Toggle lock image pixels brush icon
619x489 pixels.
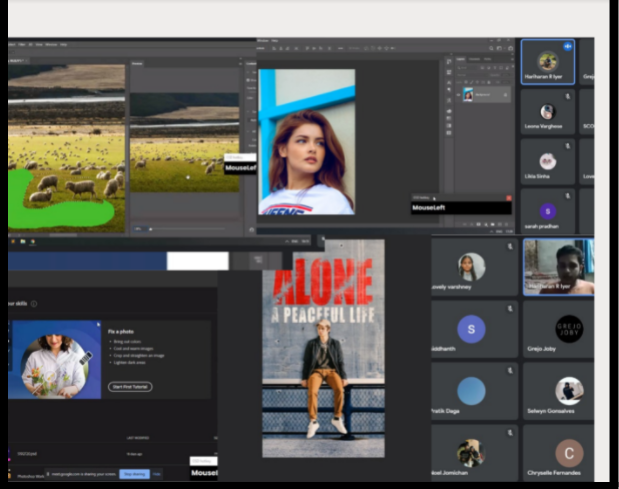coord(471,82)
